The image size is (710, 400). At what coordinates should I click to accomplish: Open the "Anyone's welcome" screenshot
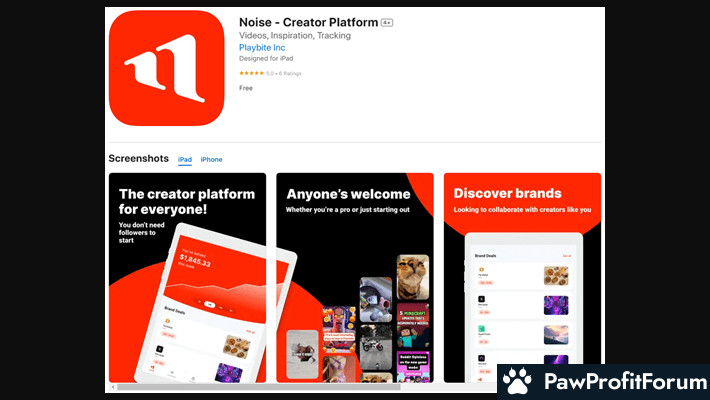355,278
